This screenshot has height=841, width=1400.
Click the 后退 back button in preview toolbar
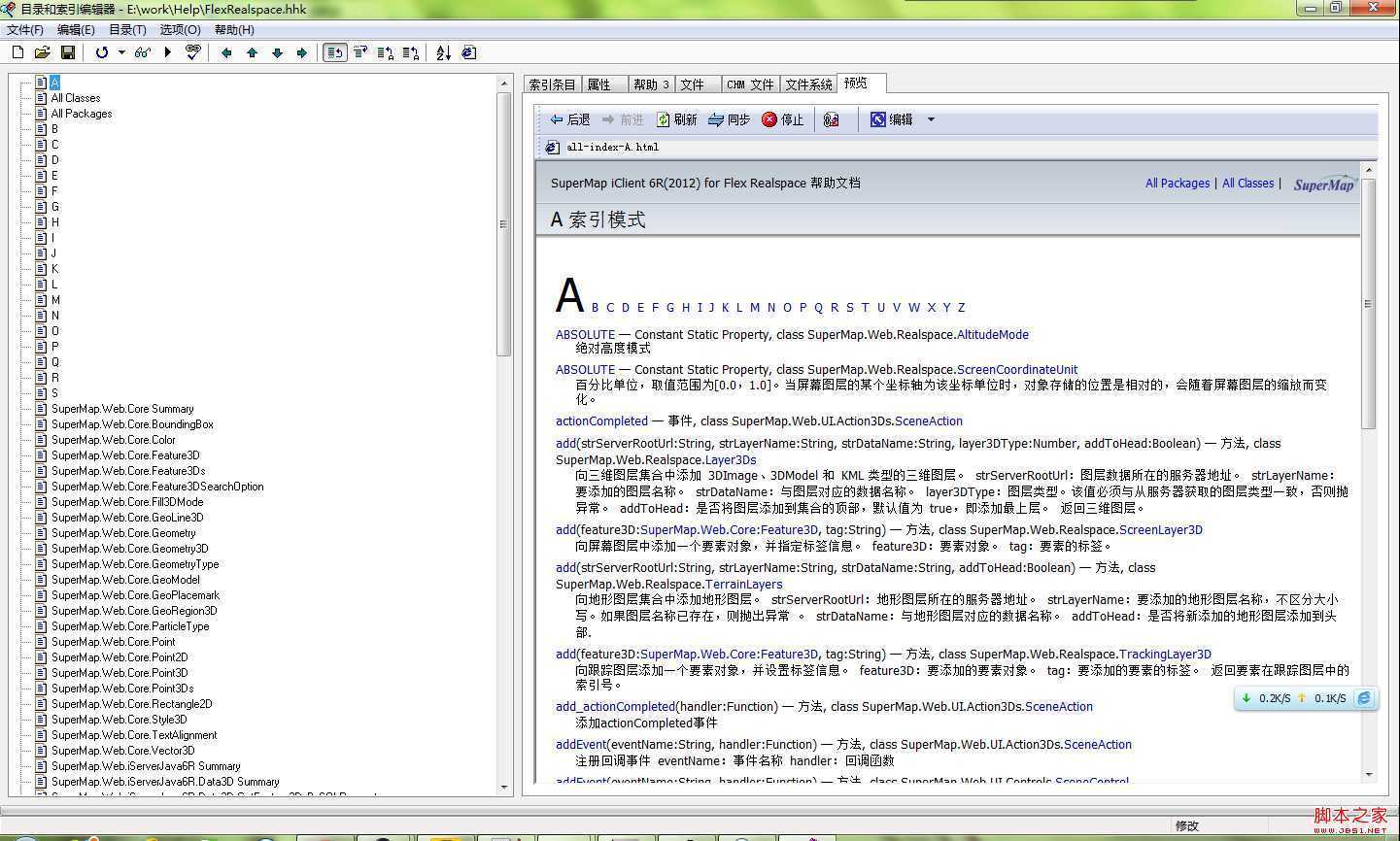[570, 119]
